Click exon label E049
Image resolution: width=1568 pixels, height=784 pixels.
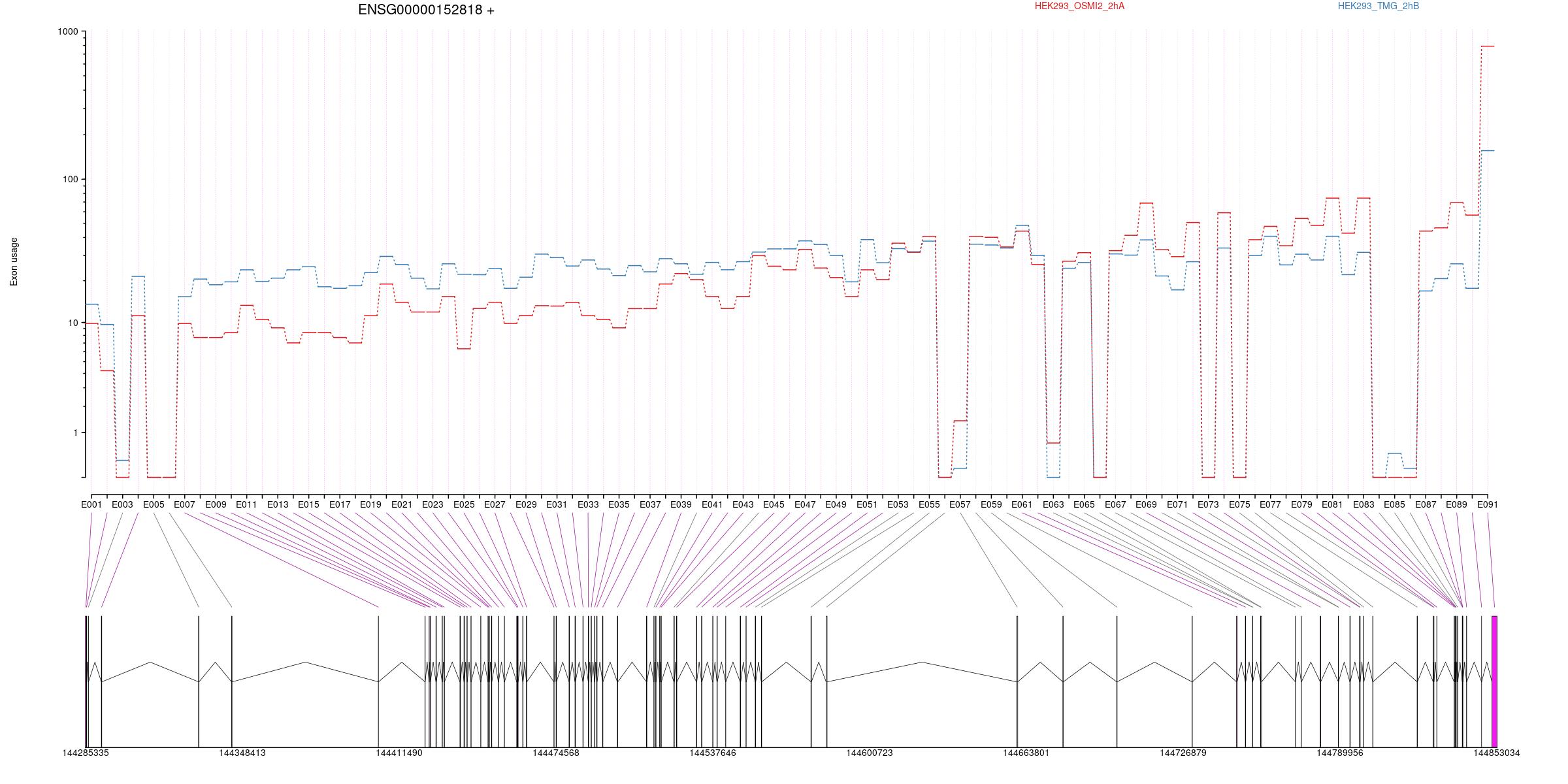(836, 504)
